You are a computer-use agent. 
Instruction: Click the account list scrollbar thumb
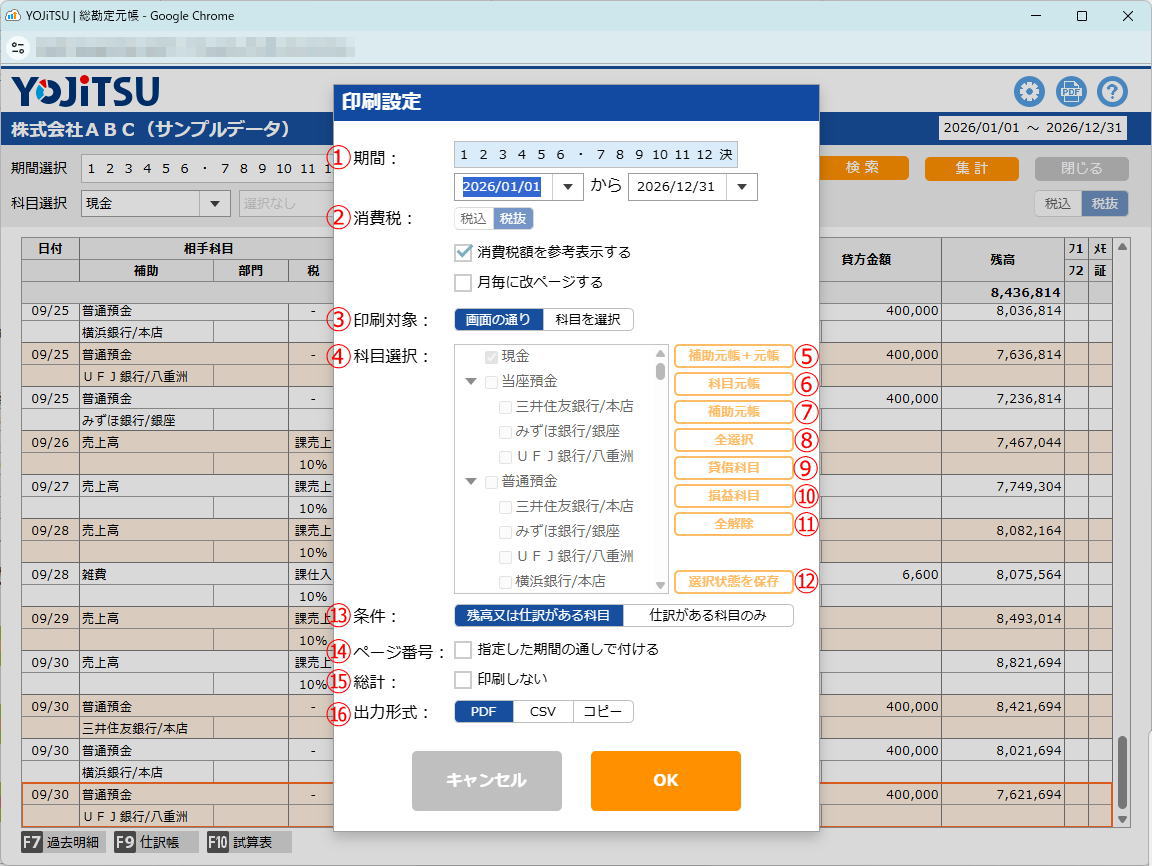tap(660, 371)
